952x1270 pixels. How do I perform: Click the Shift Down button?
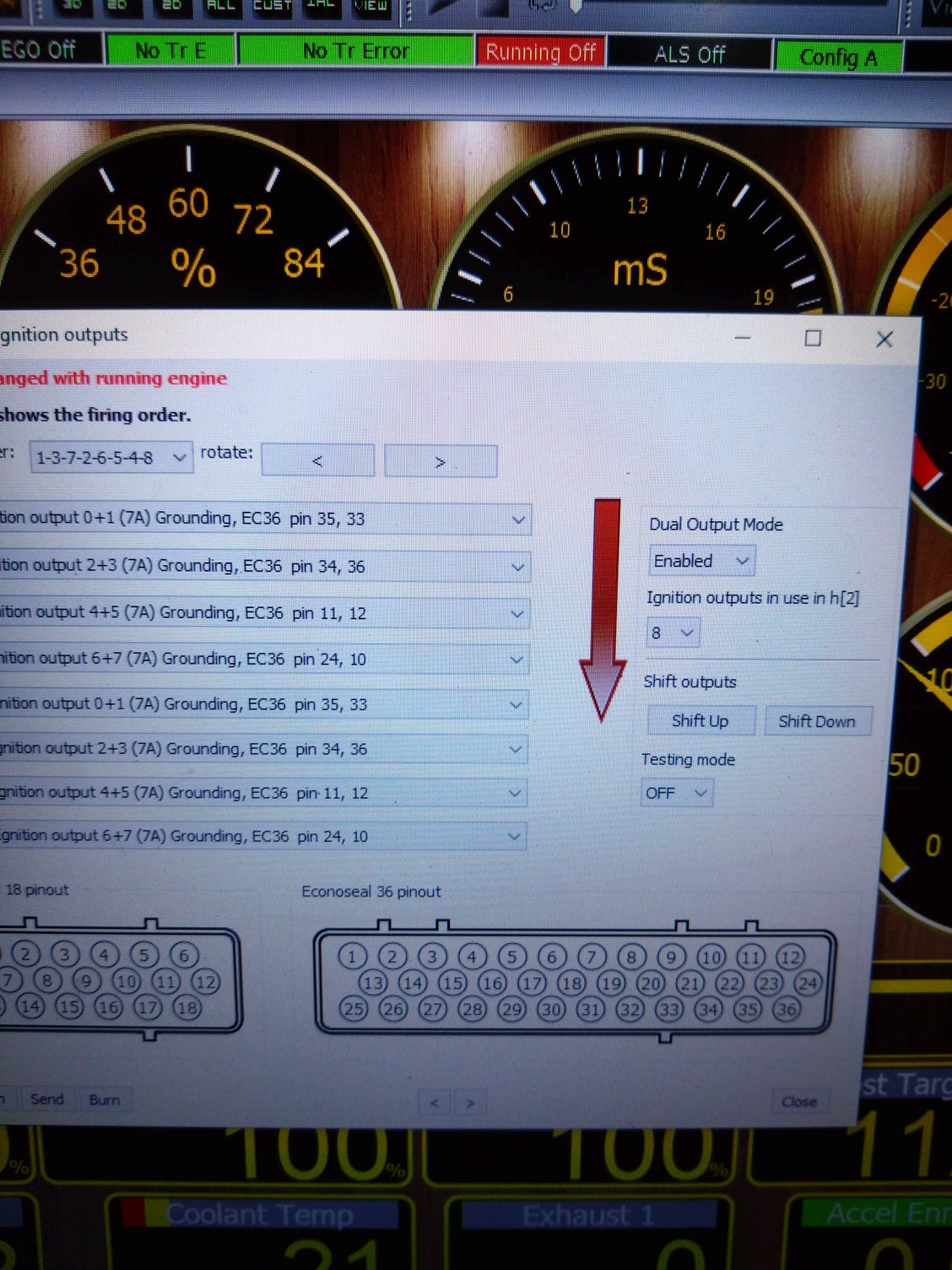816,722
